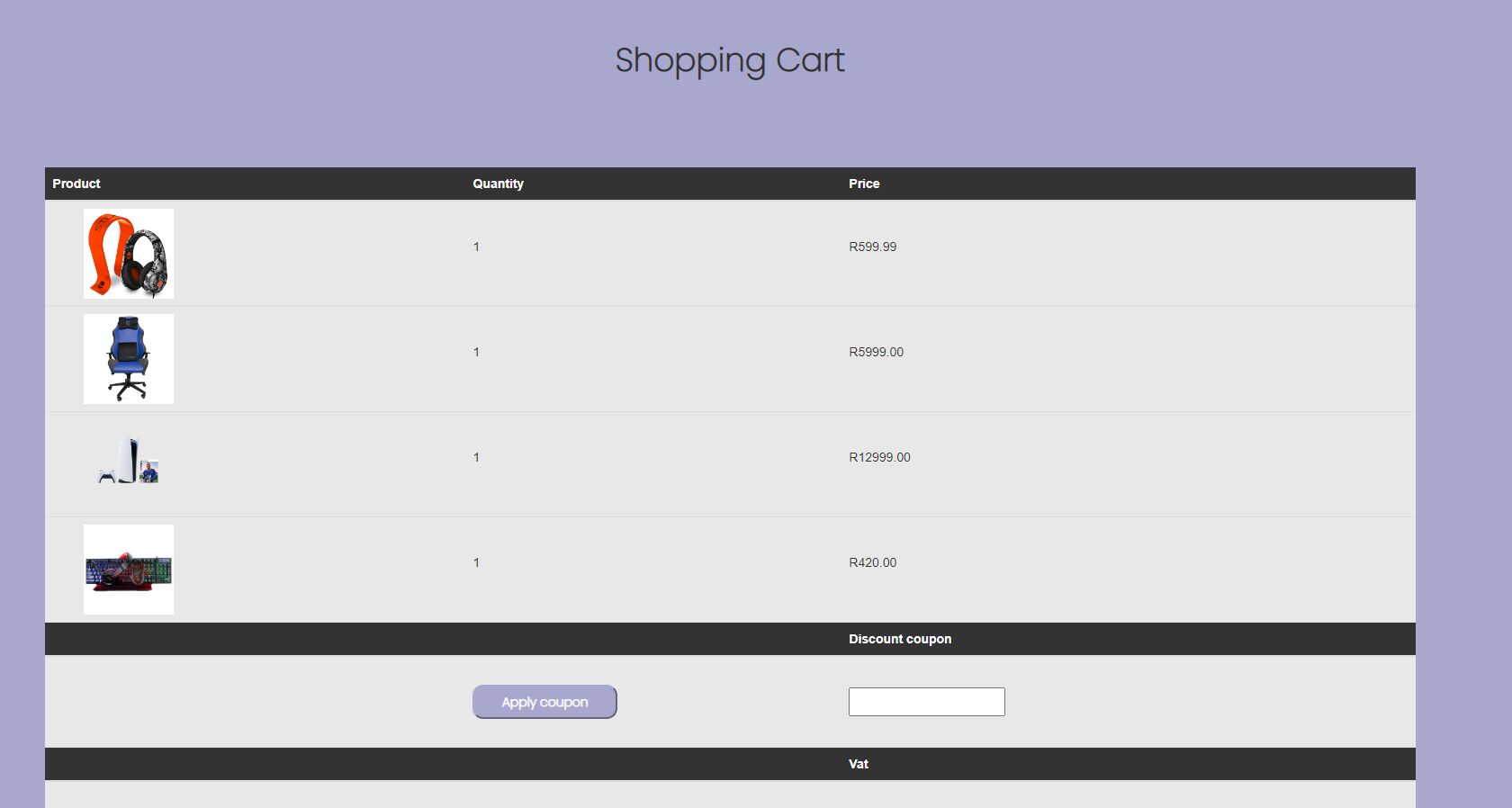Click quantity 1 in the R5999.00 row
This screenshot has height=808, width=1512.
tap(476, 352)
